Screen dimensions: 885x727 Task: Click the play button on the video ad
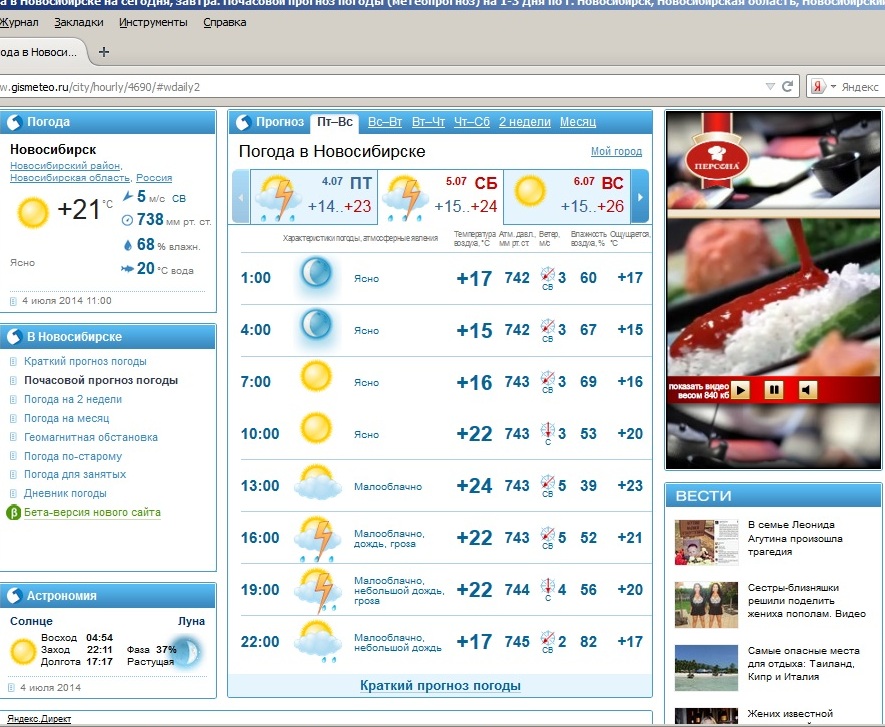(740, 389)
